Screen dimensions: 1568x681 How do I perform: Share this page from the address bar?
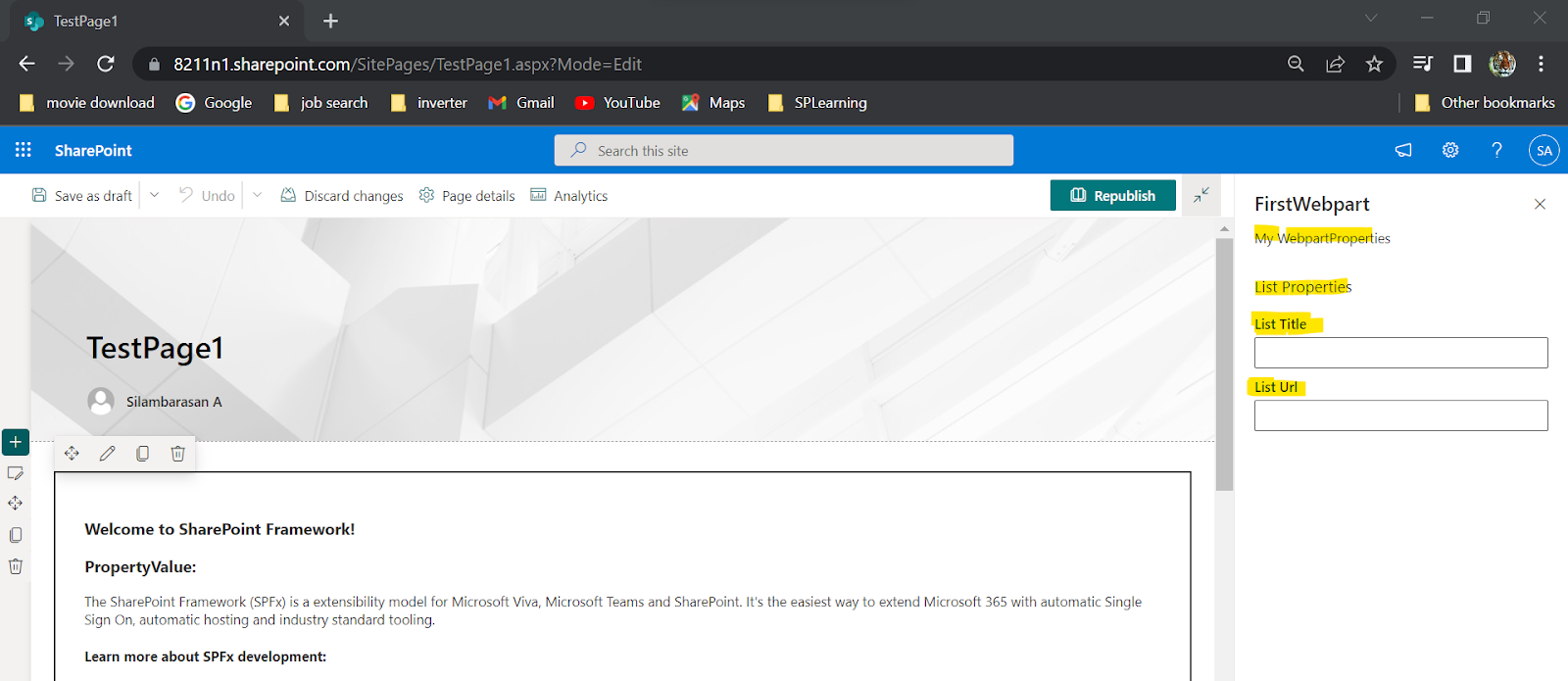pyautogui.click(x=1335, y=64)
